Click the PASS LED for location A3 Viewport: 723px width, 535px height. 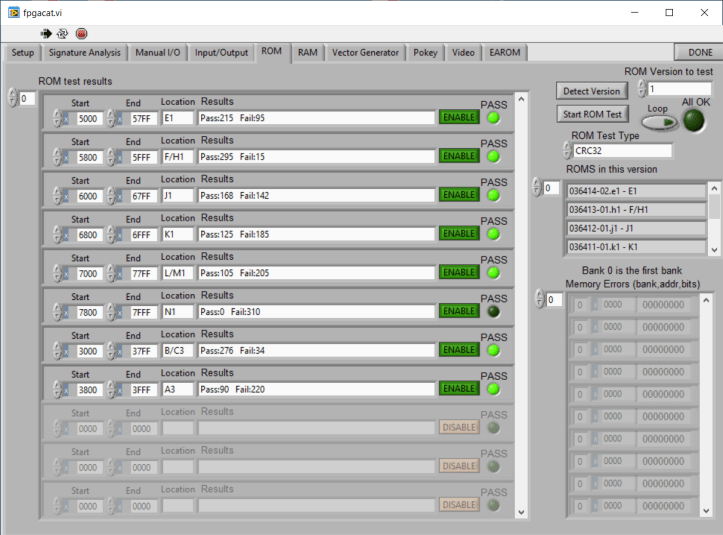click(x=493, y=389)
